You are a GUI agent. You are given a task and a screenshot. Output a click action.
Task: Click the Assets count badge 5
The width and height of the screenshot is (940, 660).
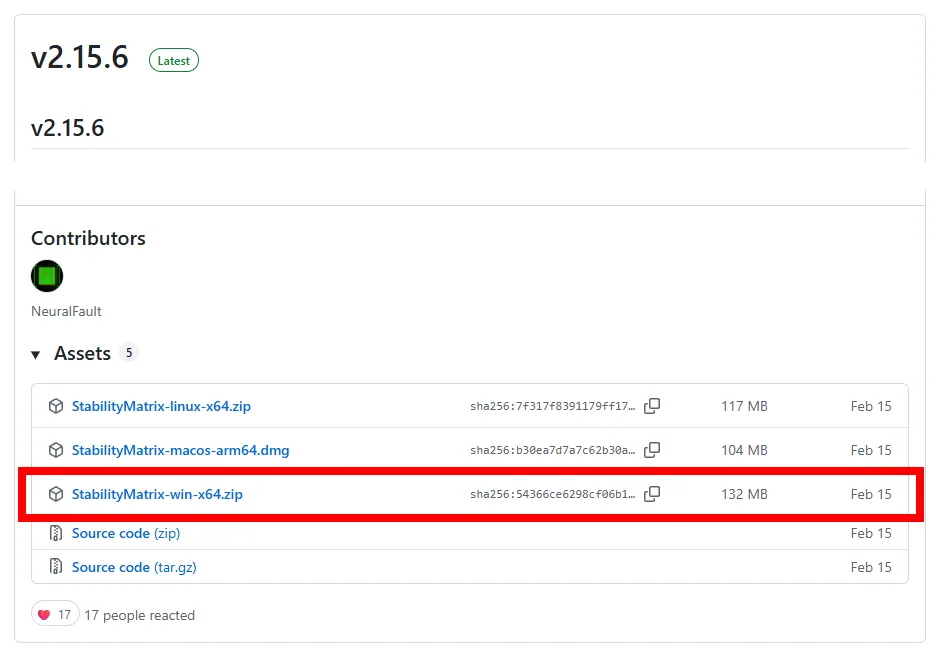[x=129, y=352]
